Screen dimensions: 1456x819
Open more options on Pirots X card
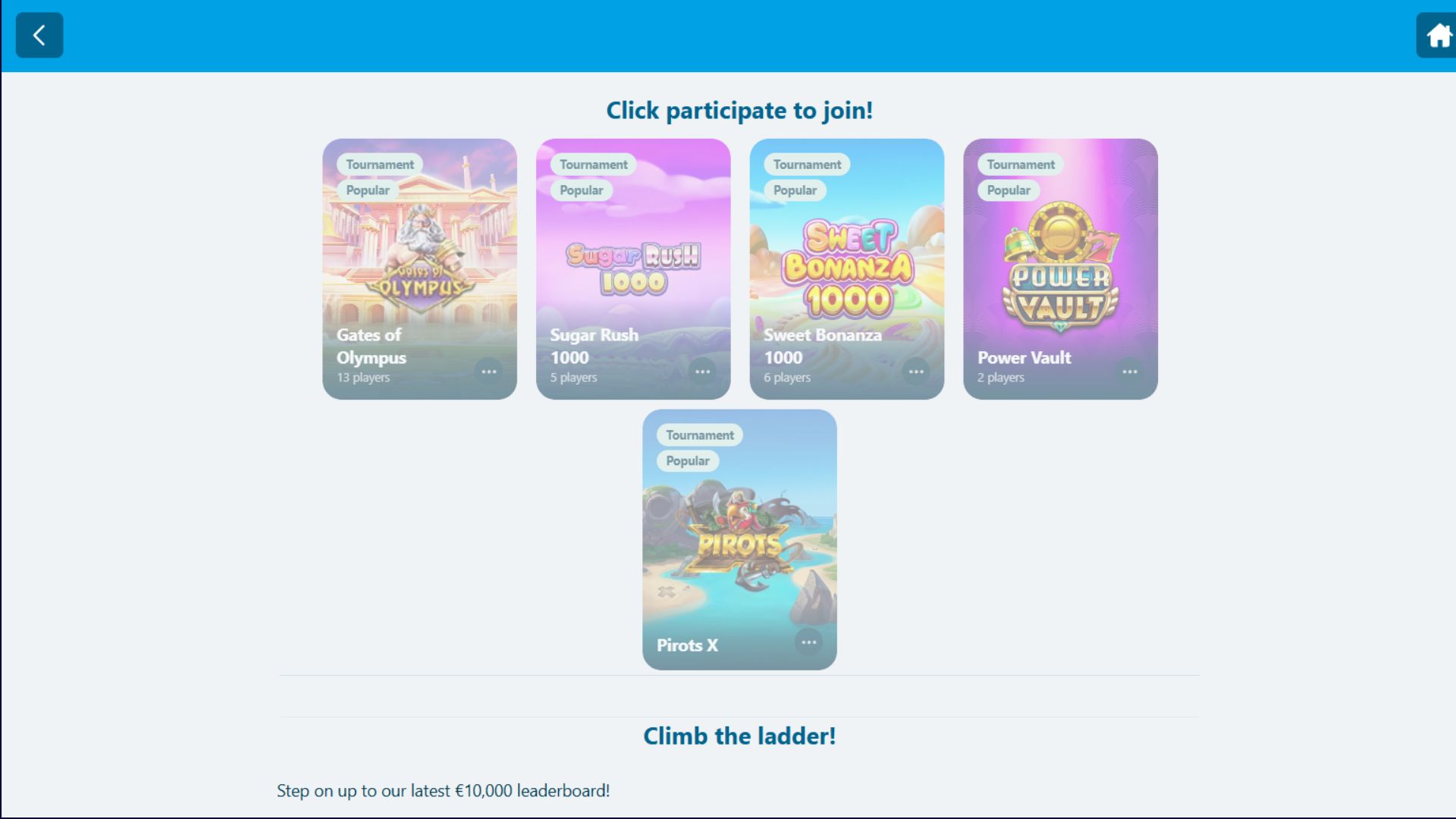click(x=809, y=642)
